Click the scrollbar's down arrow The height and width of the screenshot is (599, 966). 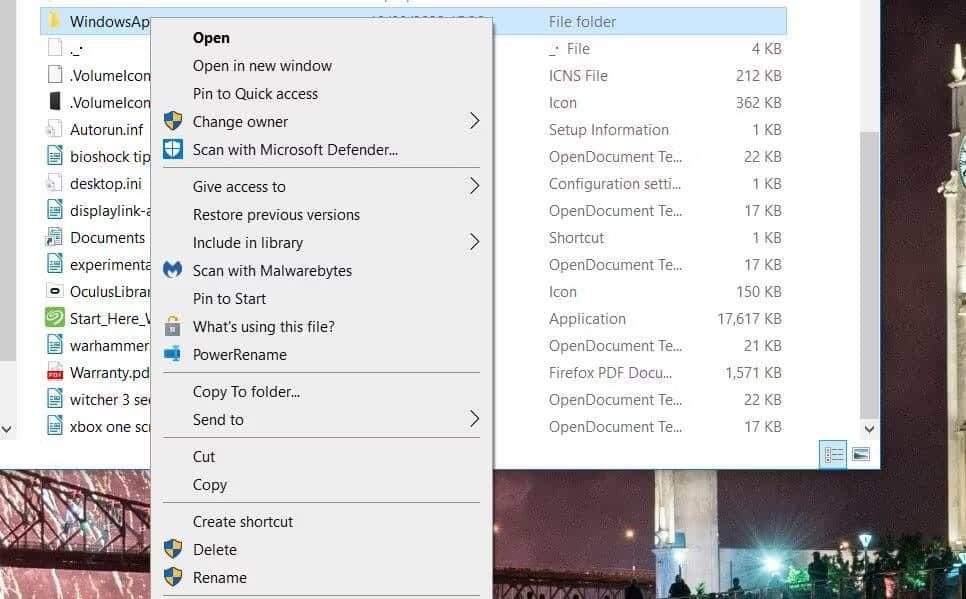[x=868, y=429]
